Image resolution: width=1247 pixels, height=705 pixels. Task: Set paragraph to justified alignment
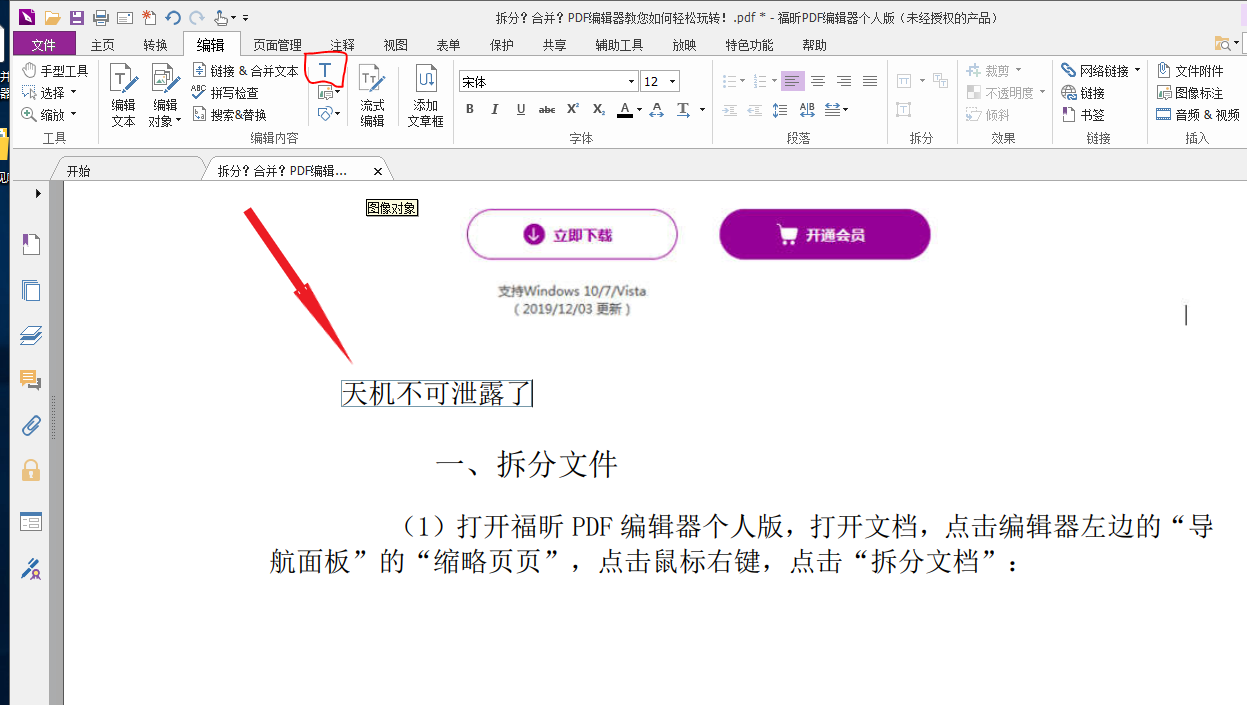(x=870, y=81)
